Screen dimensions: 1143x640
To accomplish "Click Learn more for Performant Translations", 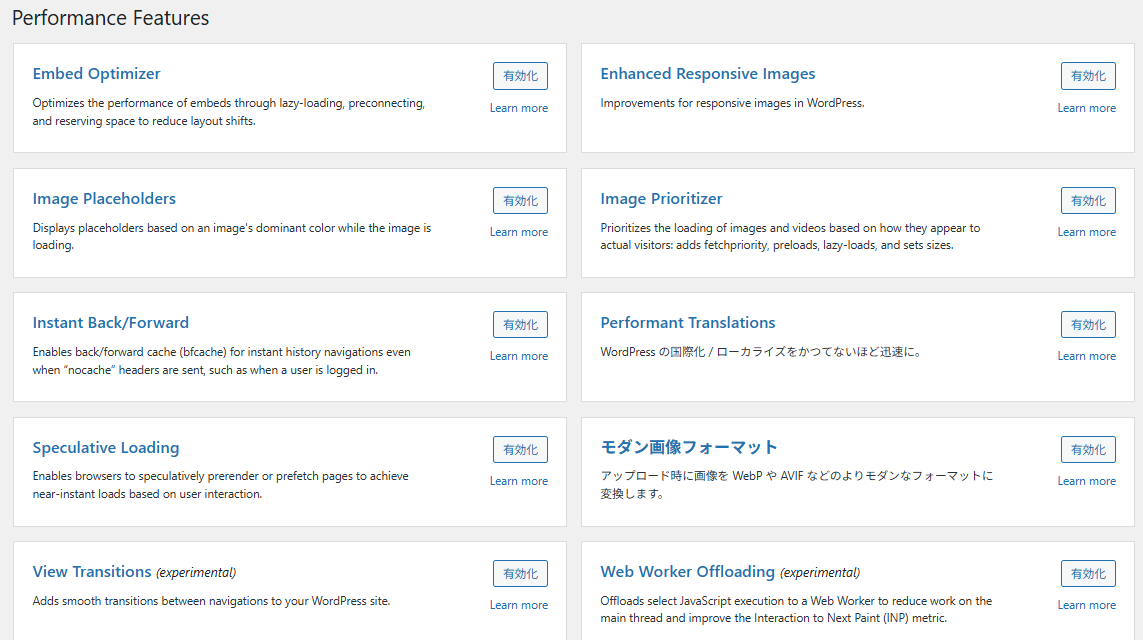I will [x=1087, y=356].
